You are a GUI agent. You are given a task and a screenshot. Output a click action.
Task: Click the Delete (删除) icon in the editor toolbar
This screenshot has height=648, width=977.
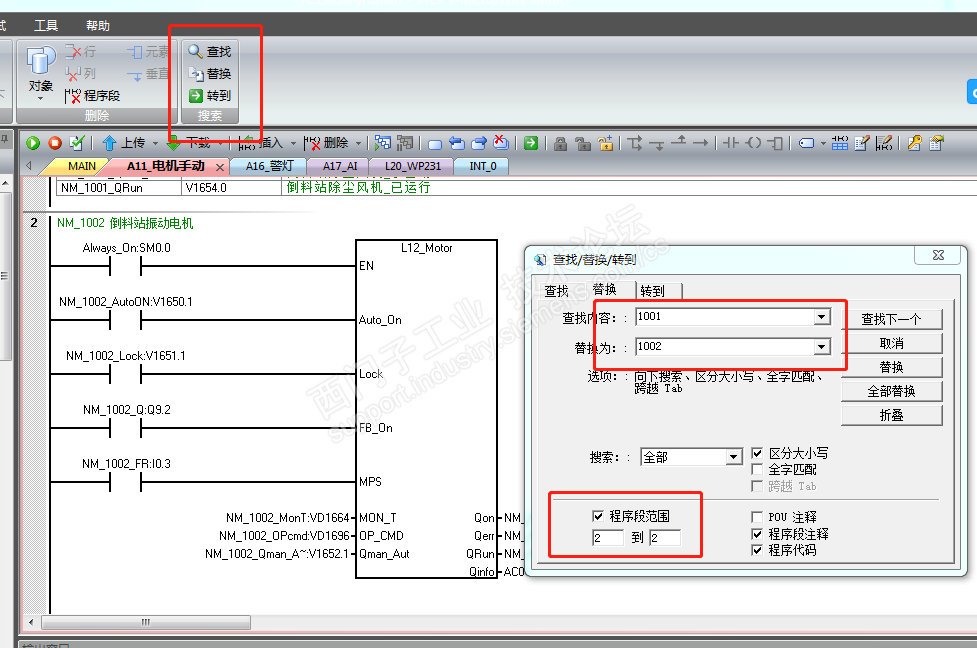pyautogui.click(x=312, y=143)
